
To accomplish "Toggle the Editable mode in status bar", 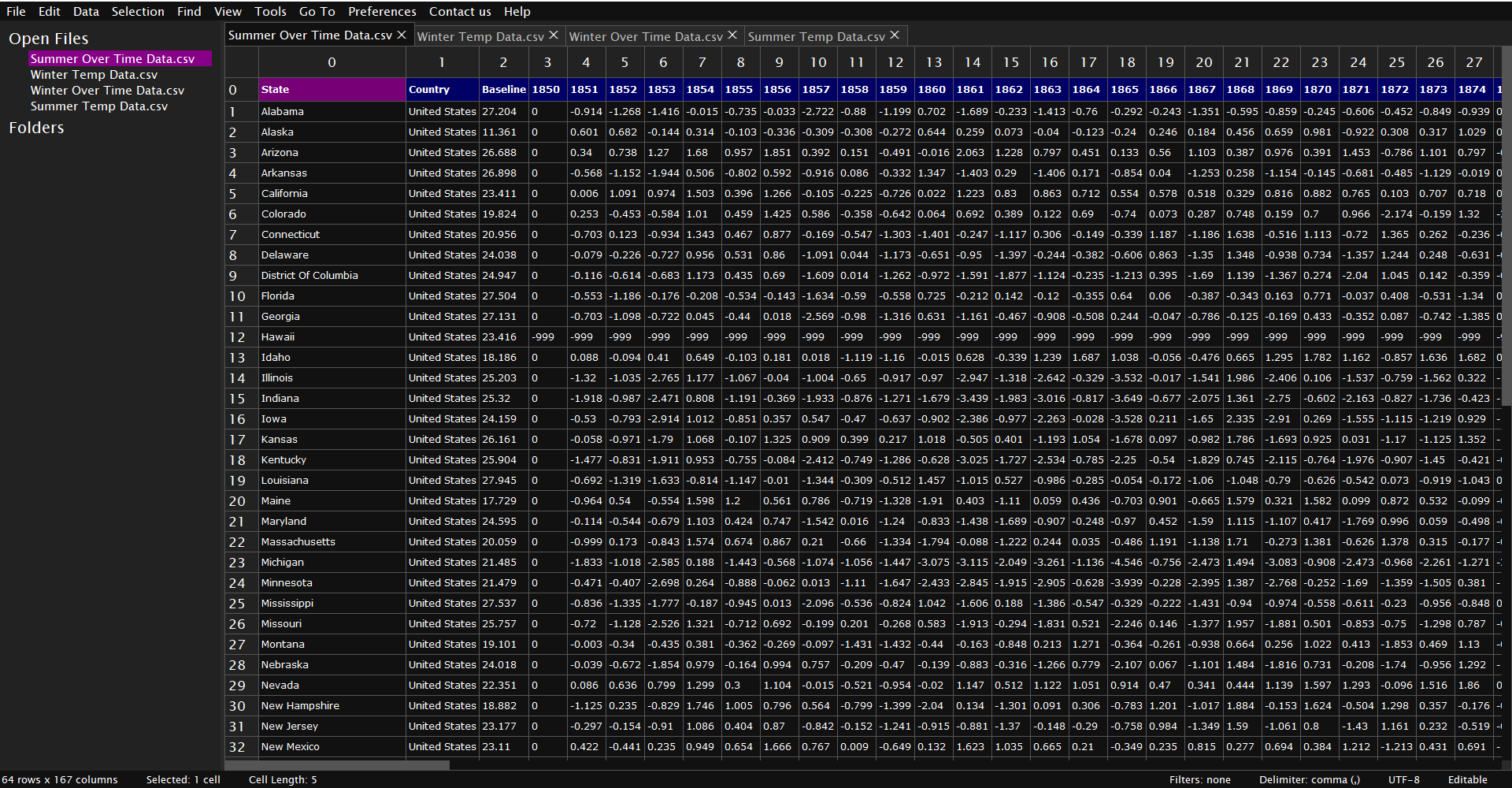I will 1467,779.
